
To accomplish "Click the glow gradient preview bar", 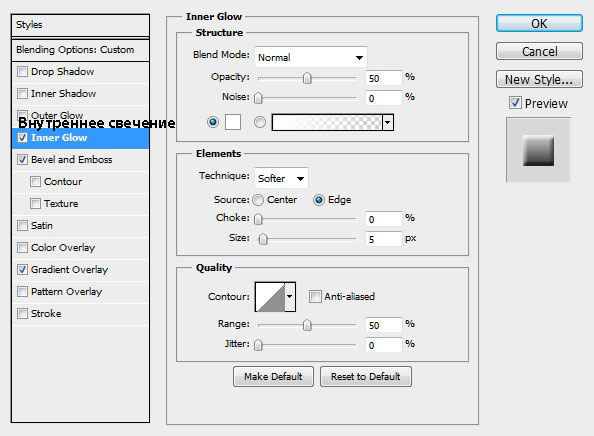I will (x=327, y=122).
